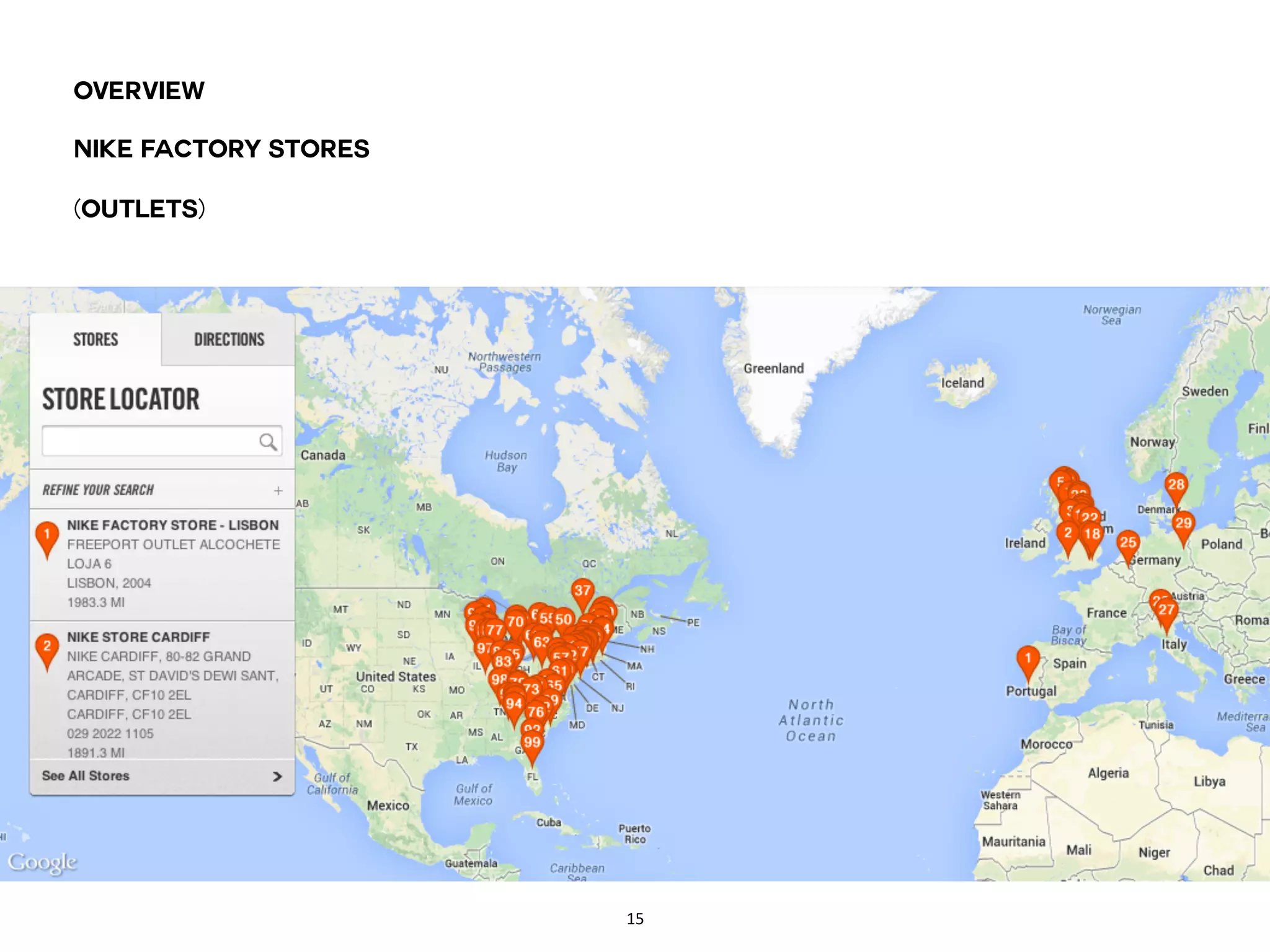Viewport: 1270px width, 952px height.
Task: Switch to the Directions tab
Action: click(229, 340)
